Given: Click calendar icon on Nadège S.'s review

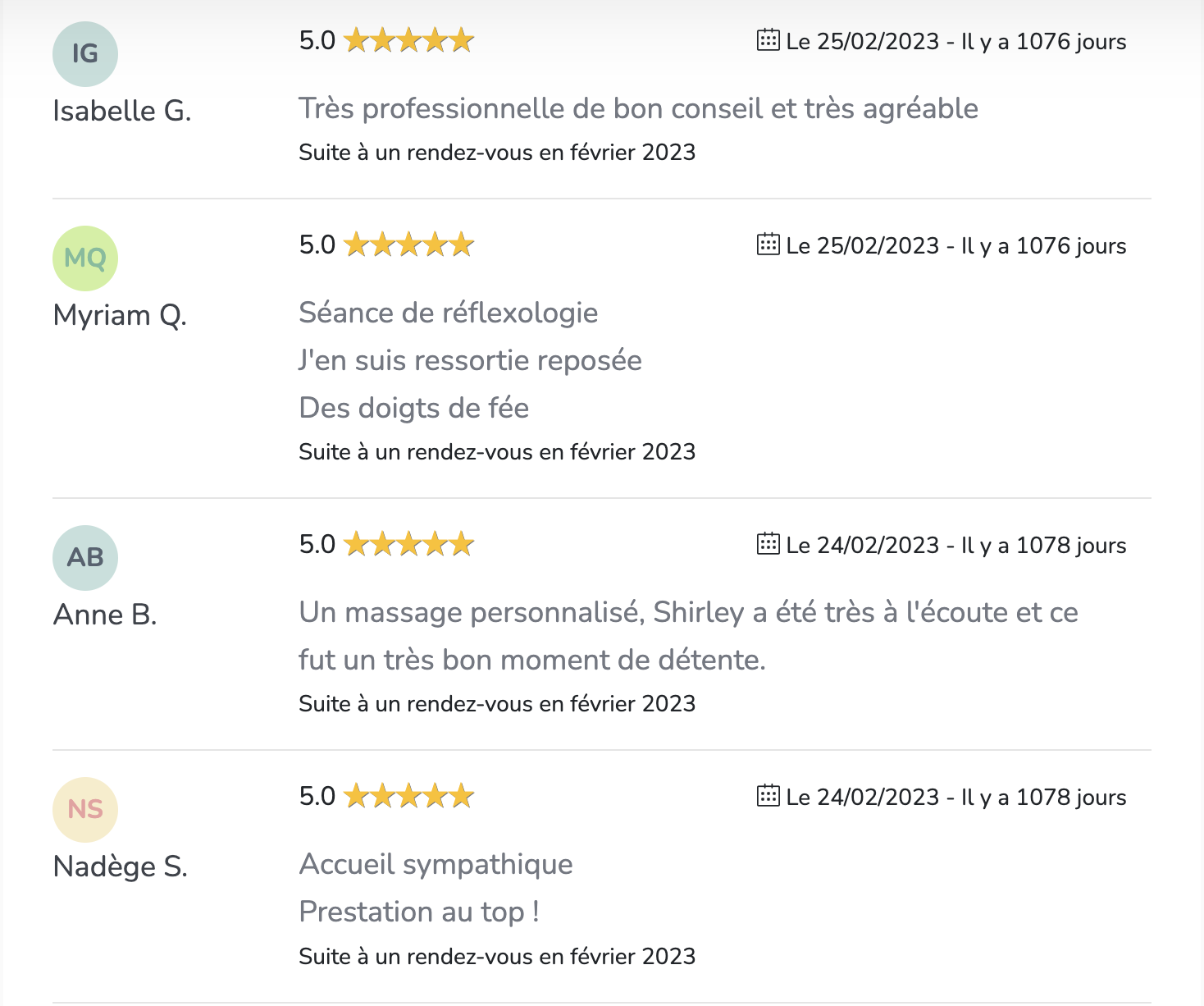Looking at the screenshot, I should pyautogui.click(x=768, y=795).
